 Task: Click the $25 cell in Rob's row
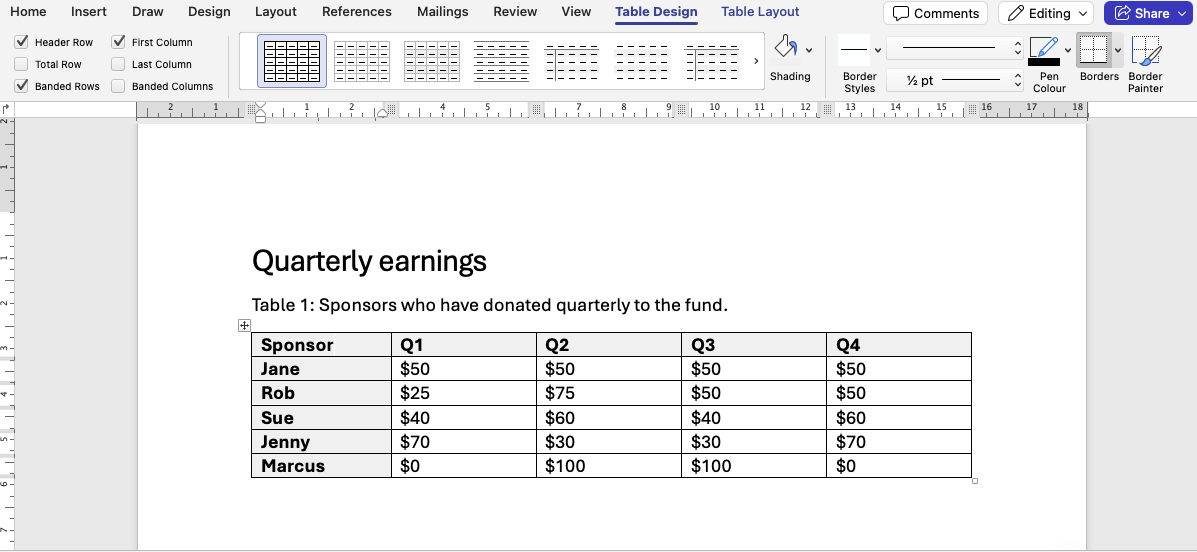click(x=464, y=393)
